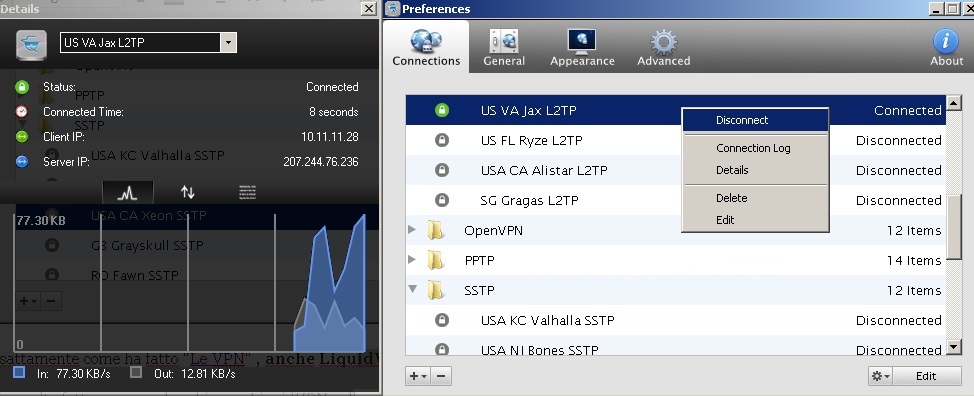The width and height of the screenshot is (974, 396).
Task: Expand the OpenVPN folder
Action: click(412, 230)
